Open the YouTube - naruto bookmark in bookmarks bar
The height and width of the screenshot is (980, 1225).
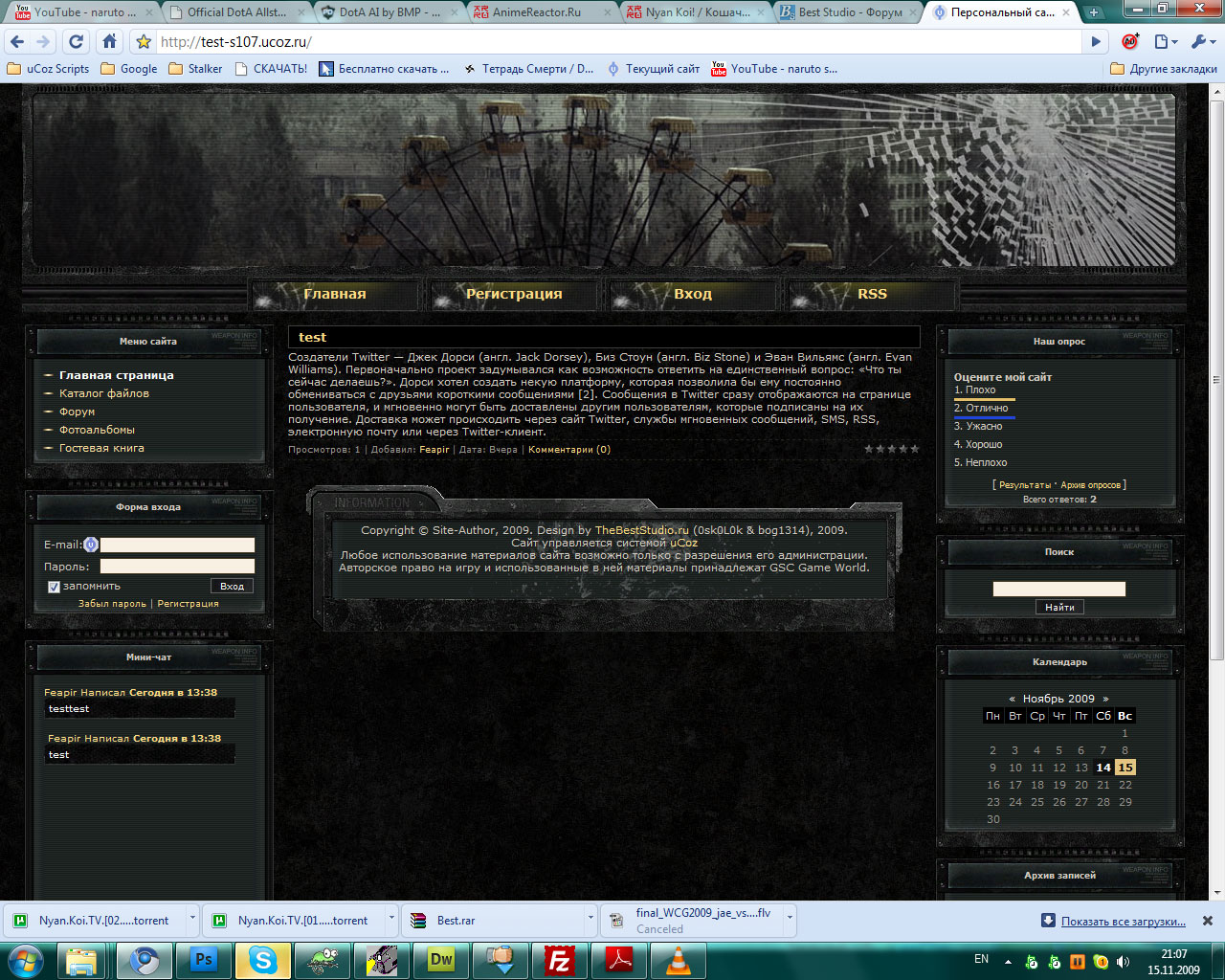coord(774,69)
